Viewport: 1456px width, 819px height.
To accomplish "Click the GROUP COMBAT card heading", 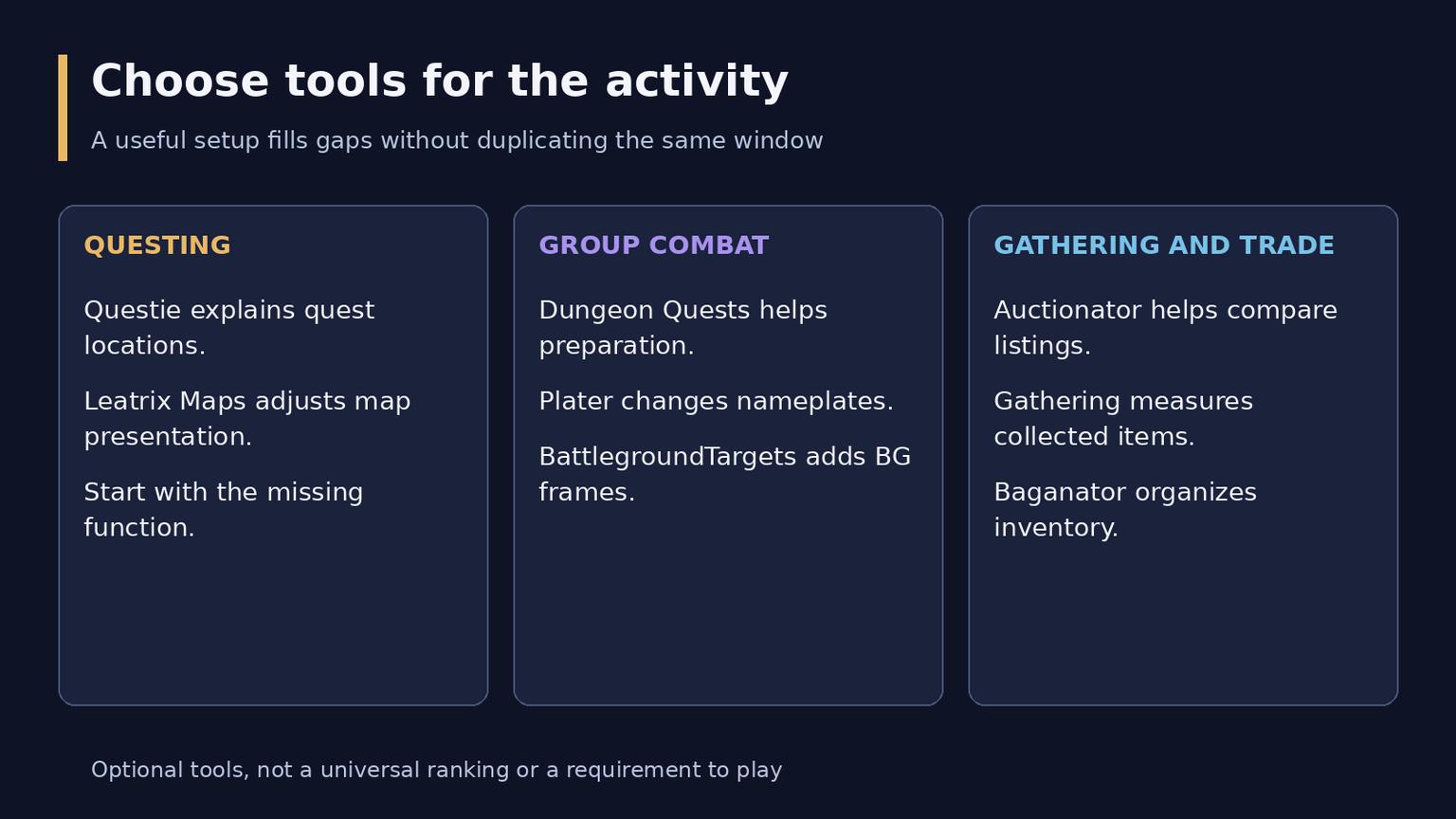I will (654, 246).
